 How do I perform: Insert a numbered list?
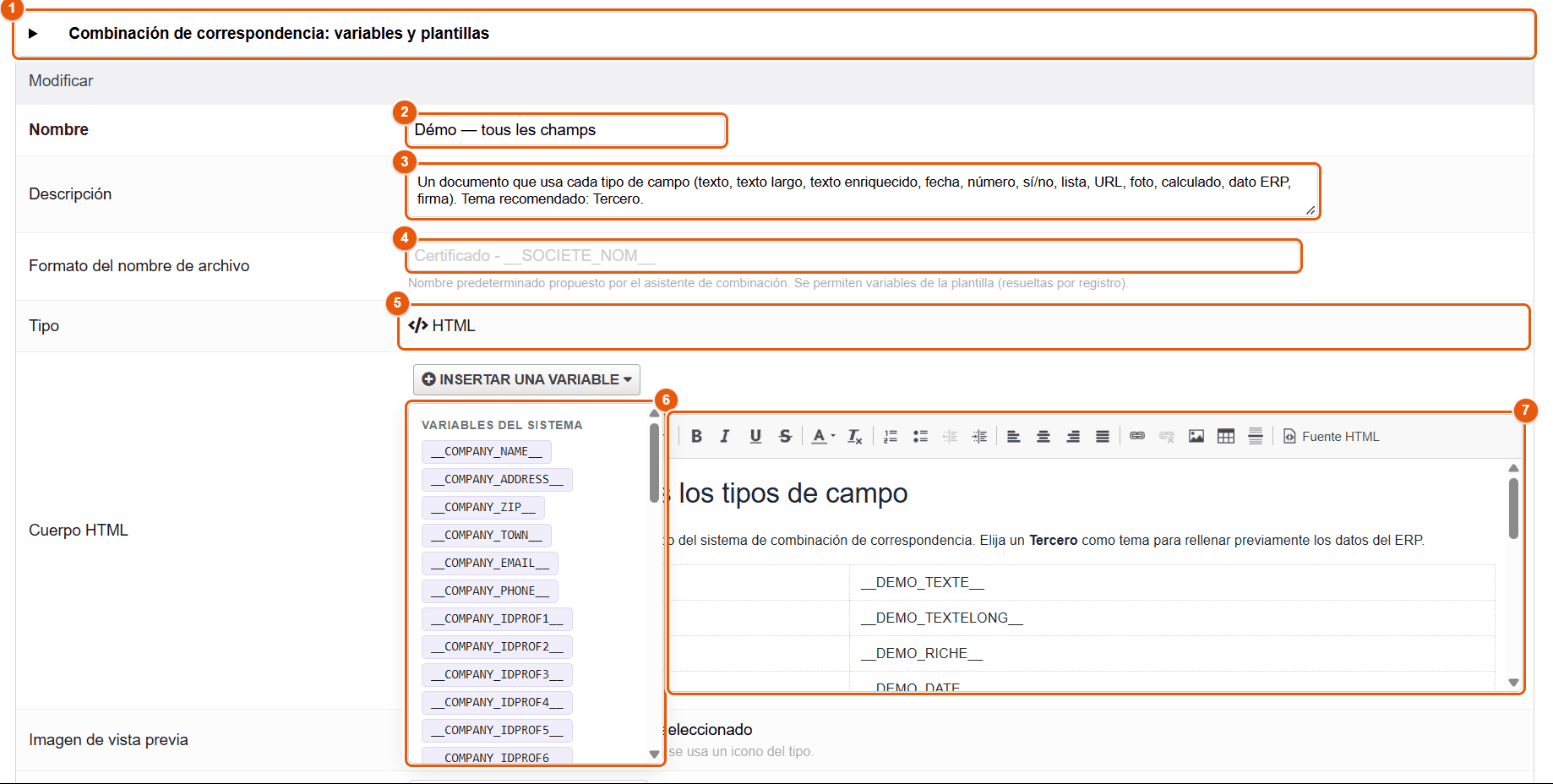point(891,436)
